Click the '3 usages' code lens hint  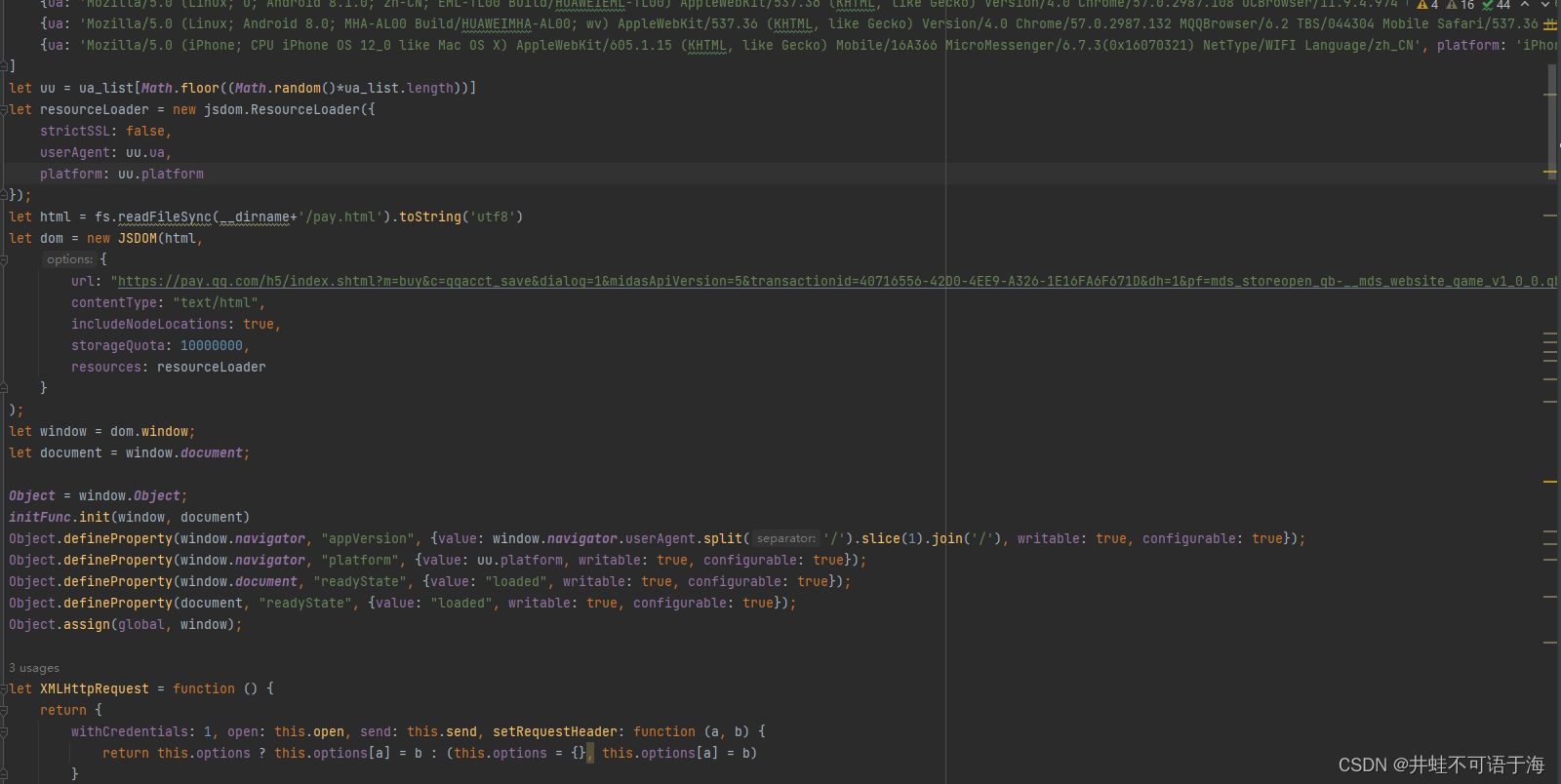34,668
